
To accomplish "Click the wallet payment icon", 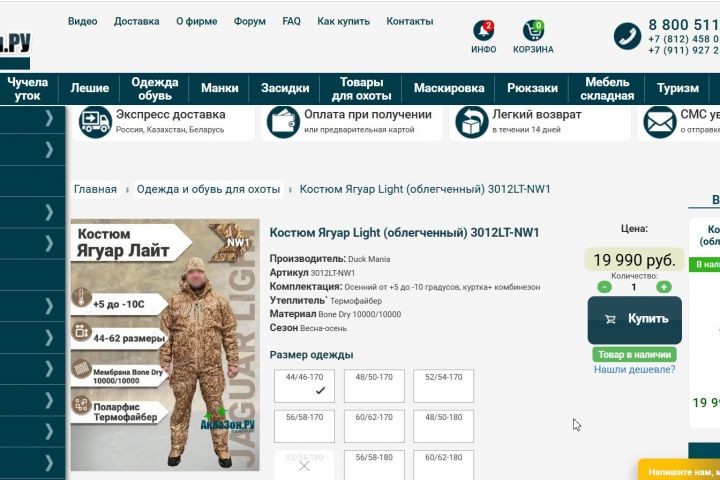I will pos(283,122).
